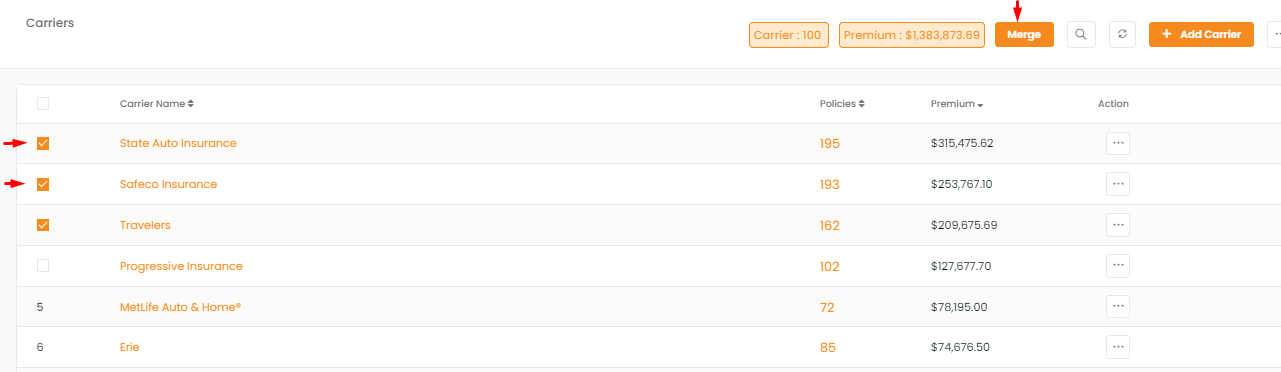The image size is (1281, 372).
Task: Open action menu for Erie row
Action: pyautogui.click(x=1118, y=347)
